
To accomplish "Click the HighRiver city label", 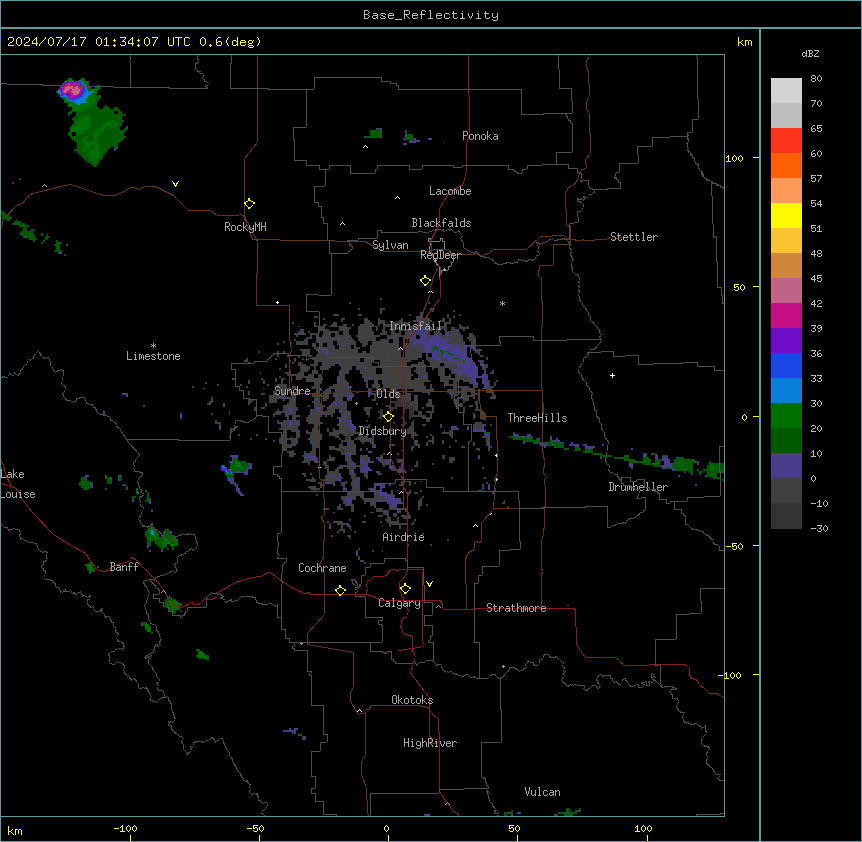I will pyautogui.click(x=430, y=743).
